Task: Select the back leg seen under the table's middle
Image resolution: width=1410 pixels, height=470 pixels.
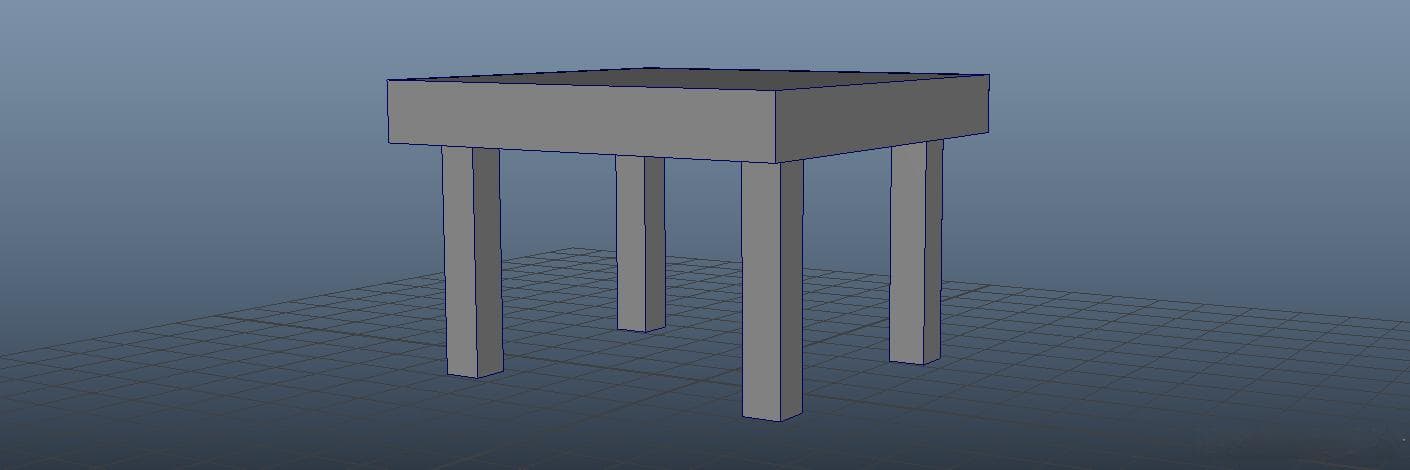Action: pos(640,243)
